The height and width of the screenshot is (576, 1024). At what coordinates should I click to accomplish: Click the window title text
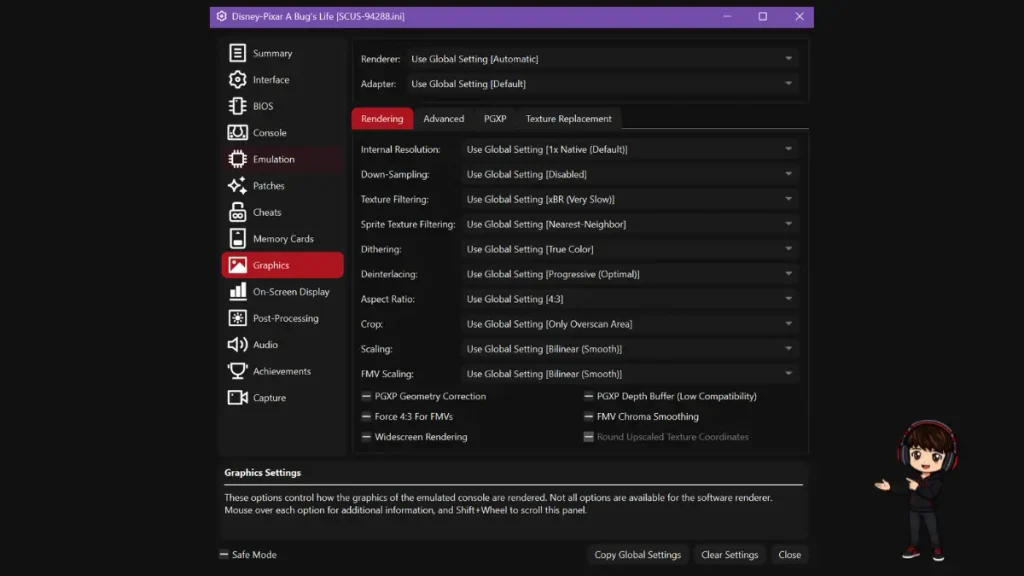[x=318, y=16]
